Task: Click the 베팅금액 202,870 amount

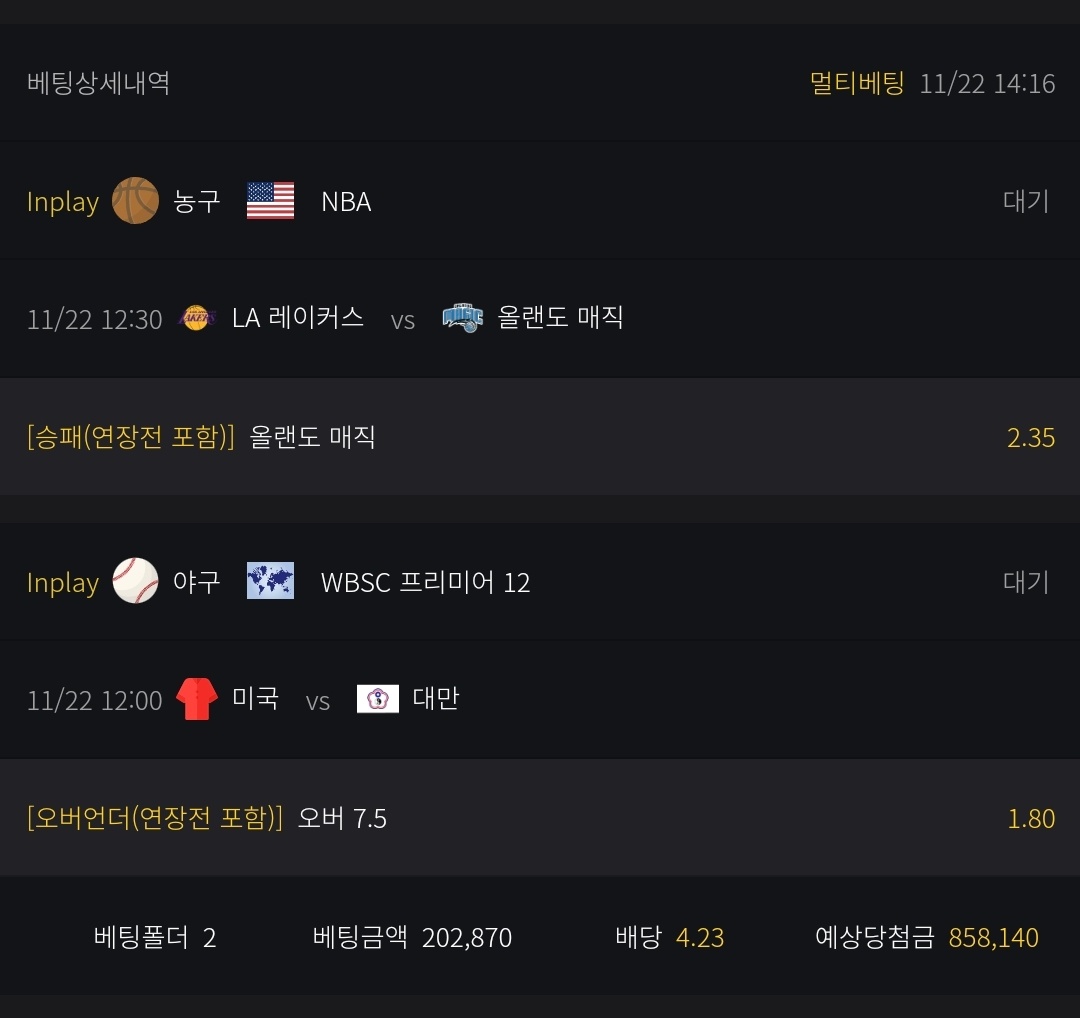Action: coord(466,938)
